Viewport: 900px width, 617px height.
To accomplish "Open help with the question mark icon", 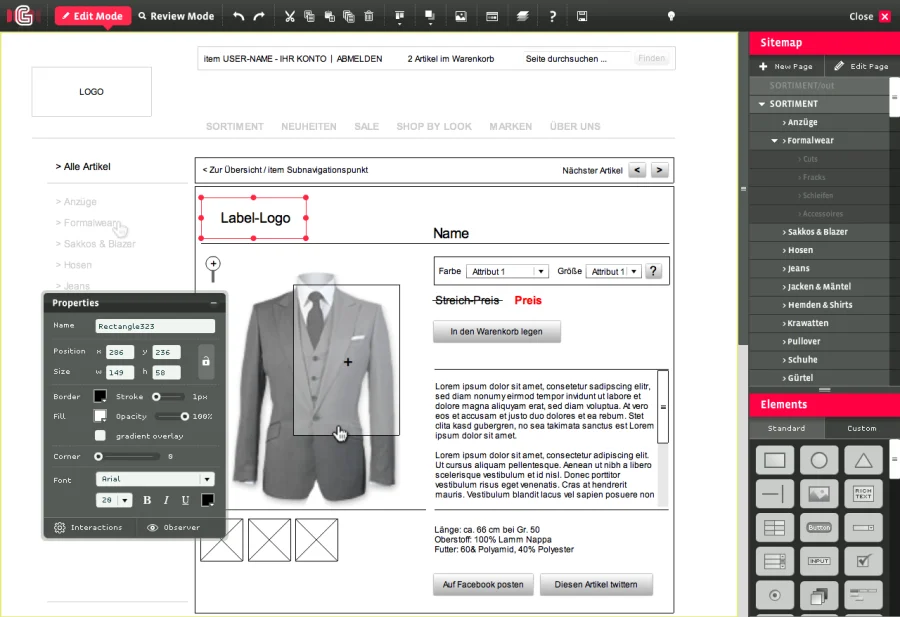I will (553, 17).
